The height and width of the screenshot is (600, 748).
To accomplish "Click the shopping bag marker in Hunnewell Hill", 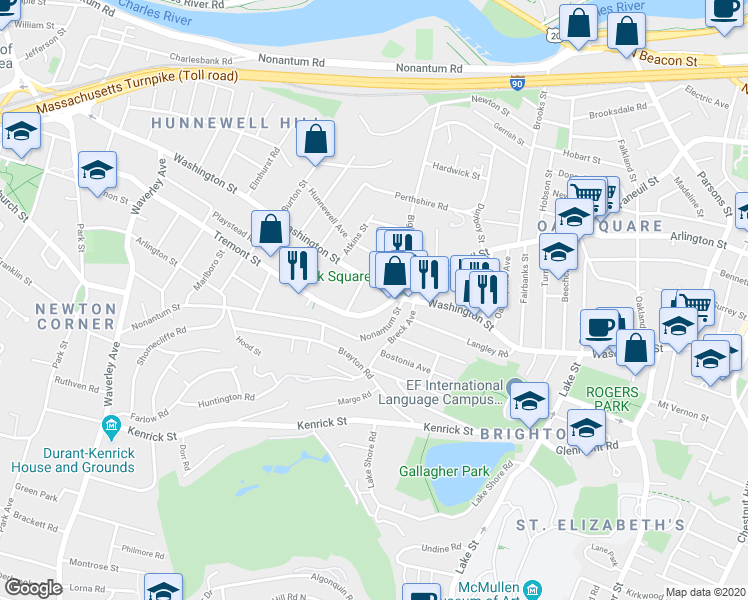I will click(x=315, y=142).
